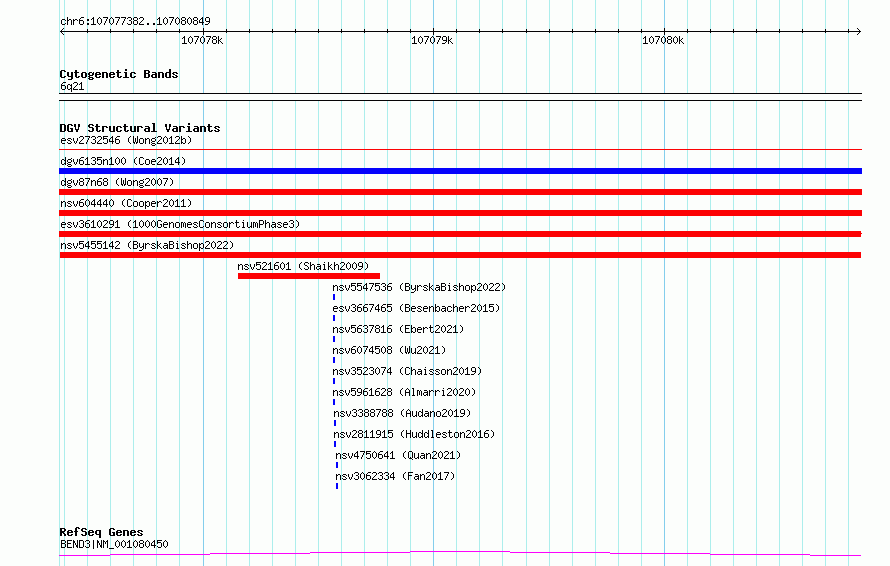Click nsv6074508 (Wu2021) label
Image resolution: width=890 pixels, height=566 pixels.
pyautogui.click(x=389, y=350)
